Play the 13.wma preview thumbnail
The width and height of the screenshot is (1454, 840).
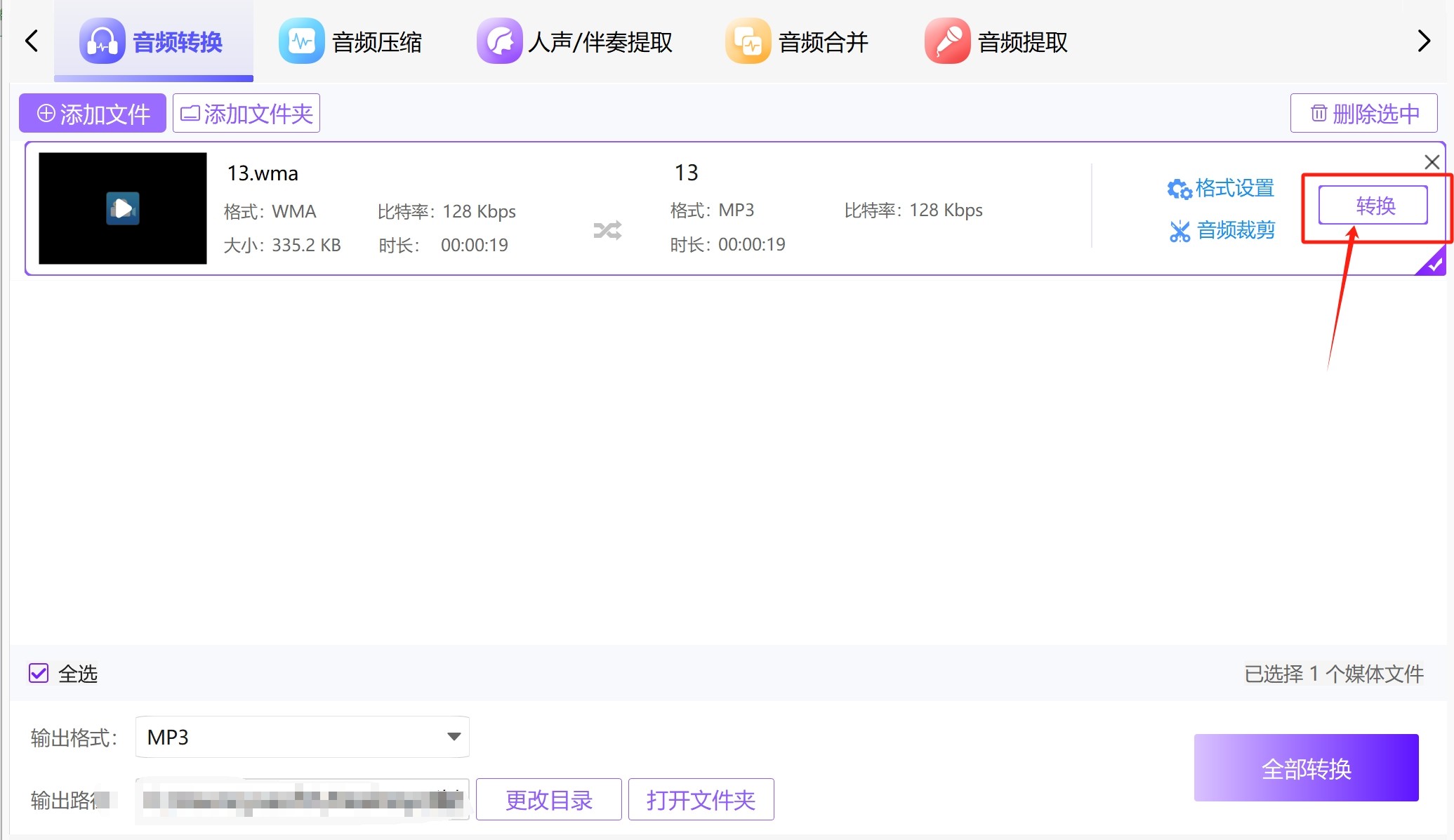tap(123, 208)
